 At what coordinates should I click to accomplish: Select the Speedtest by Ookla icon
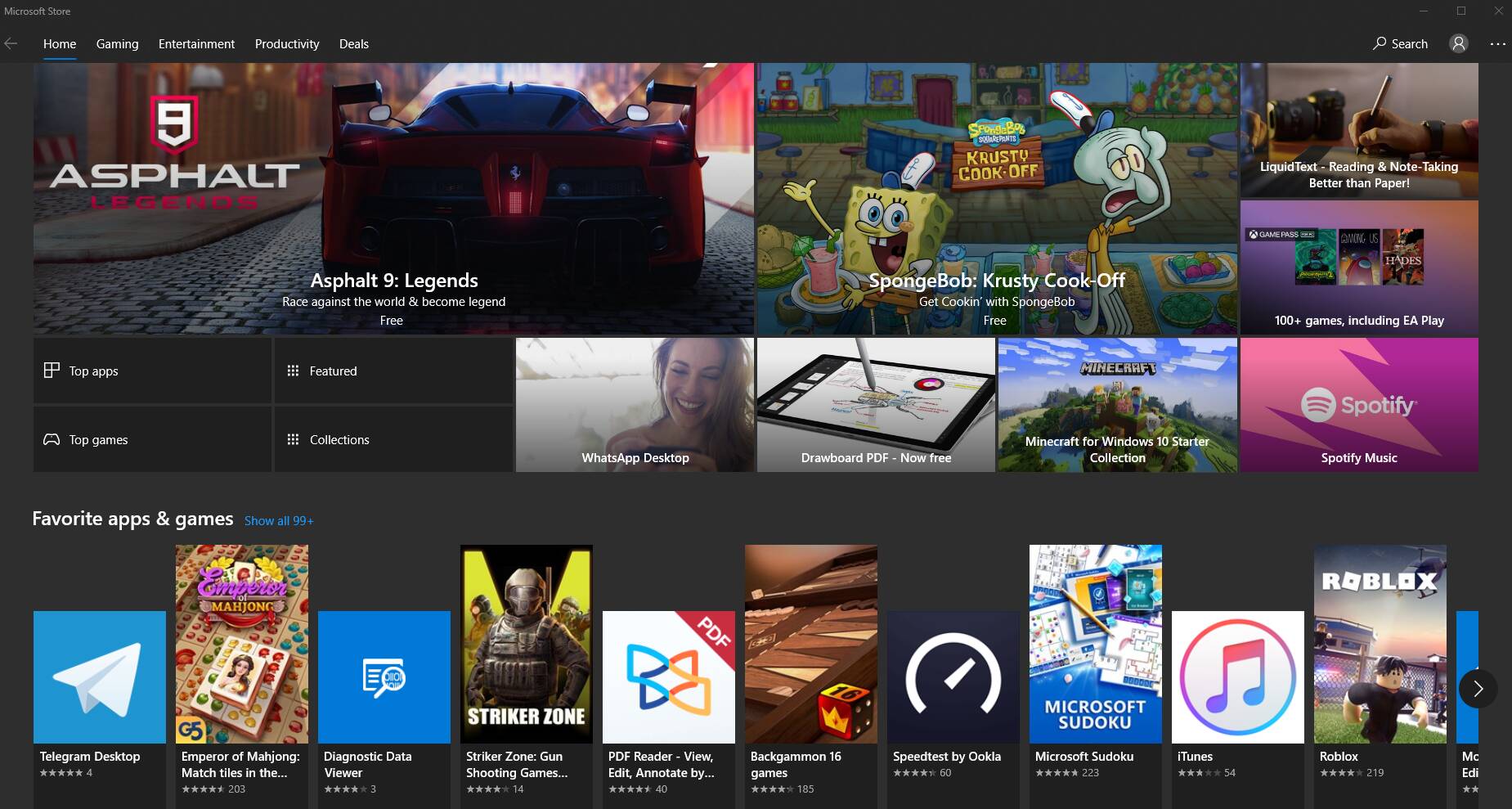pyautogui.click(x=953, y=677)
